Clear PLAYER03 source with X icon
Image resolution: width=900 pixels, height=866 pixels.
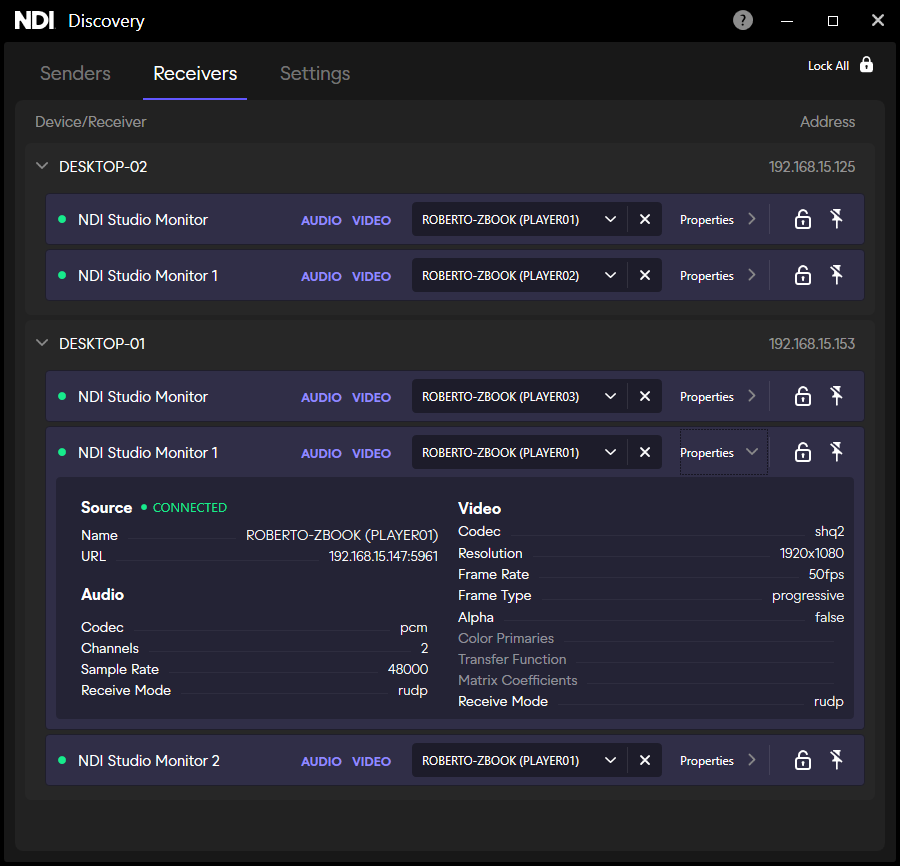point(645,397)
